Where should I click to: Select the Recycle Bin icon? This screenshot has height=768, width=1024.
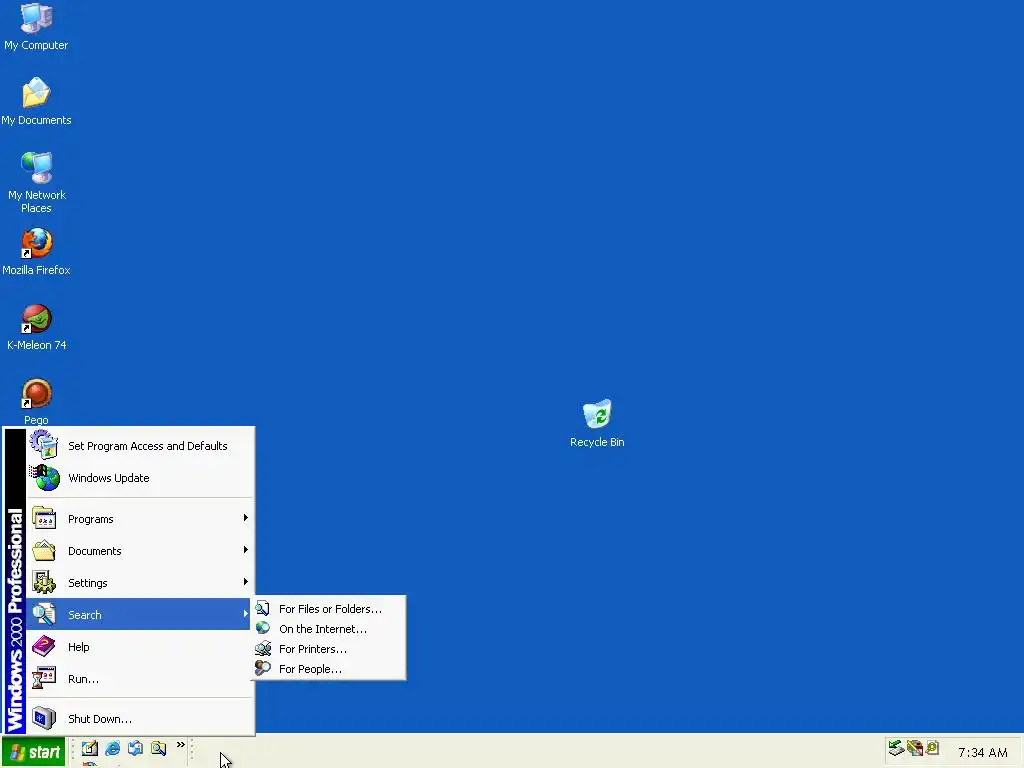coord(597,423)
